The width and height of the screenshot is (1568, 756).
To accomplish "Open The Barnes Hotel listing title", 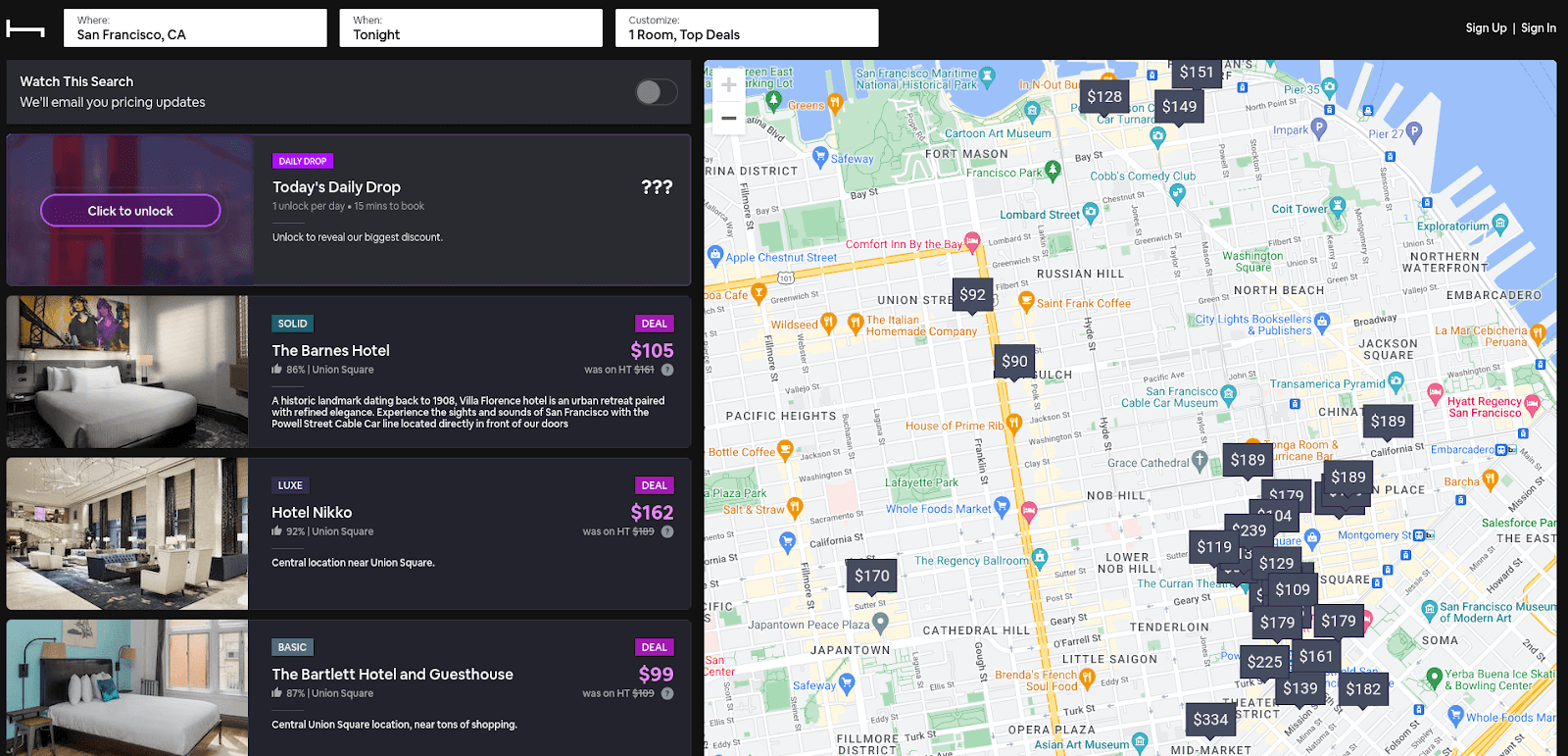I will coord(330,350).
